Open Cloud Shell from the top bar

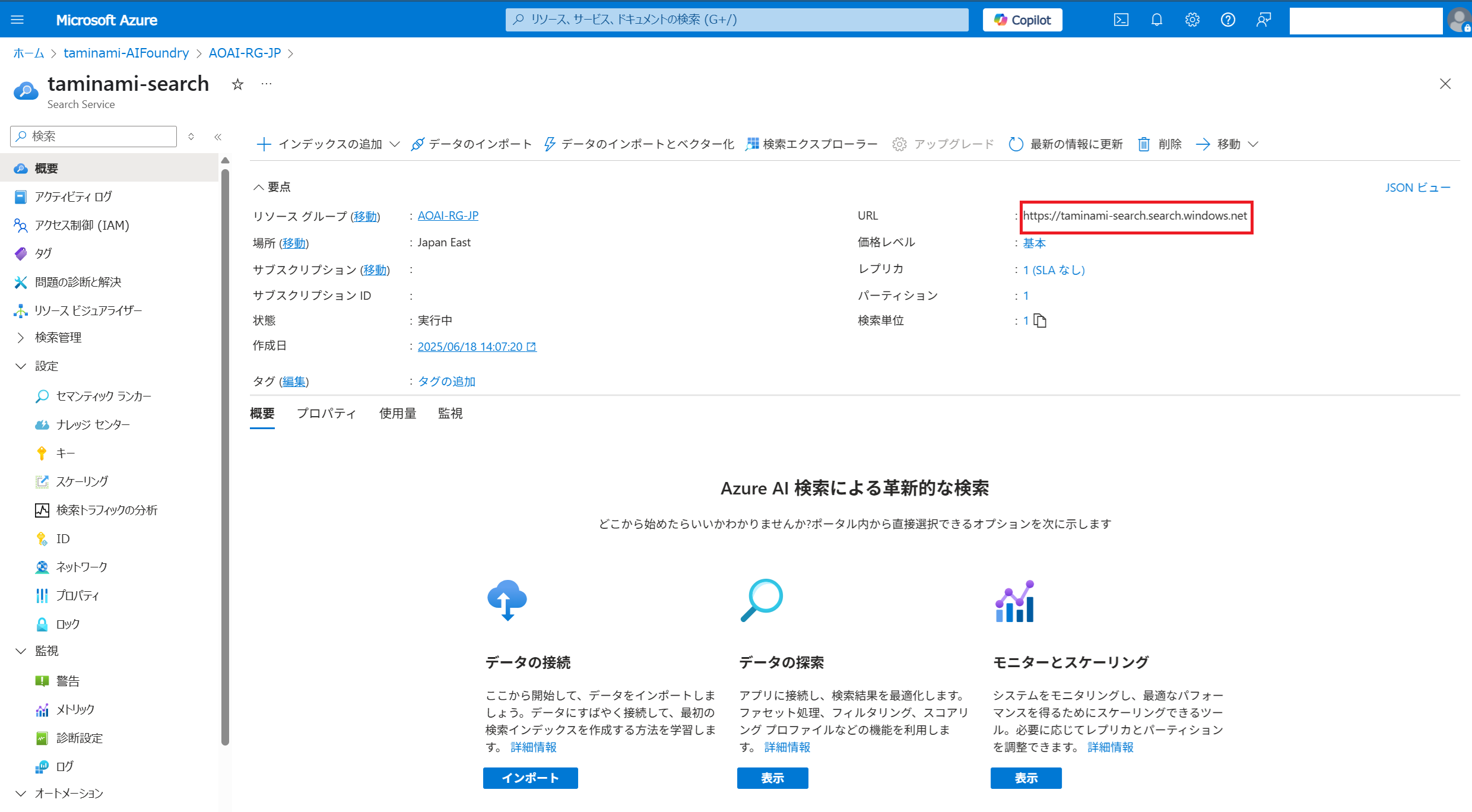(1121, 20)
